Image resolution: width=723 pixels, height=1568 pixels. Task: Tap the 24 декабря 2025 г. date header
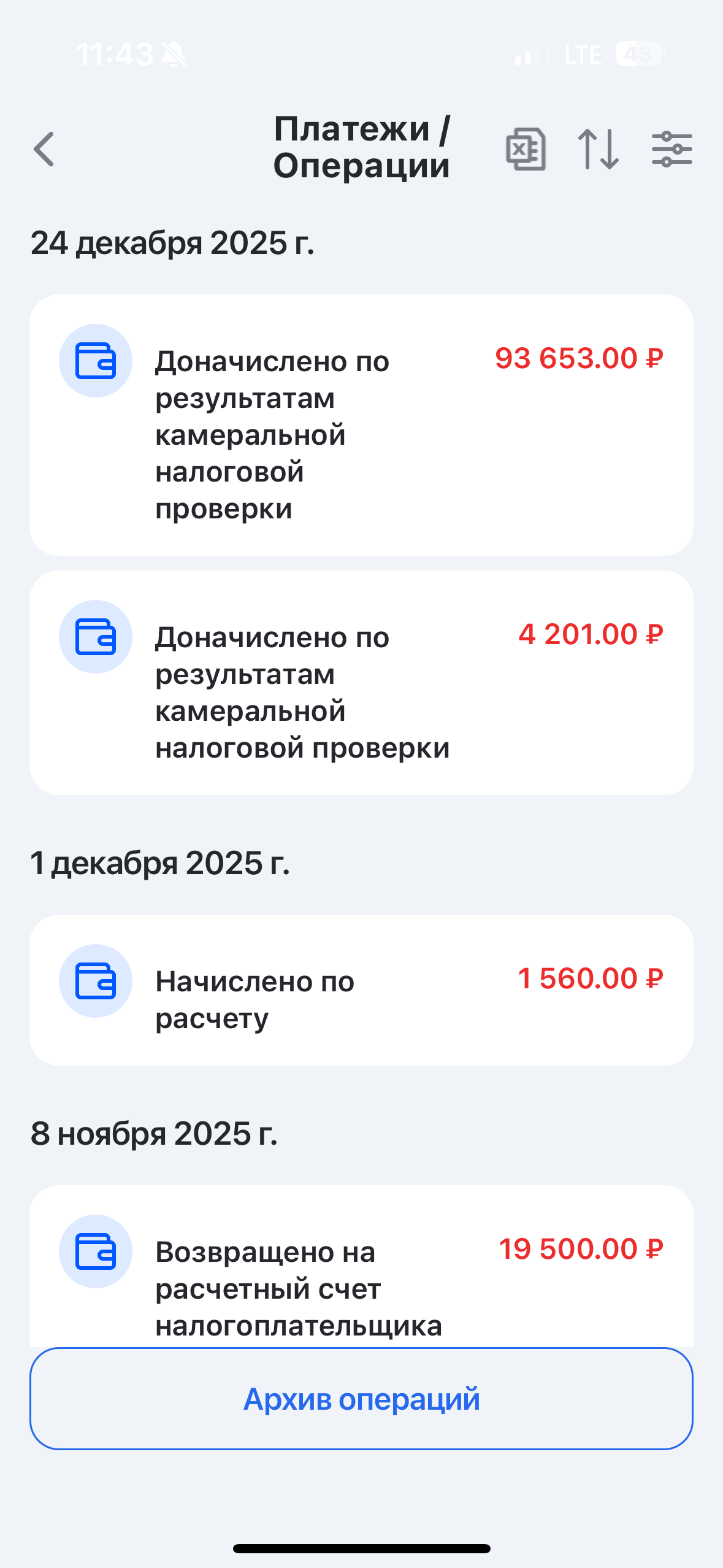(x=172, y=243)
